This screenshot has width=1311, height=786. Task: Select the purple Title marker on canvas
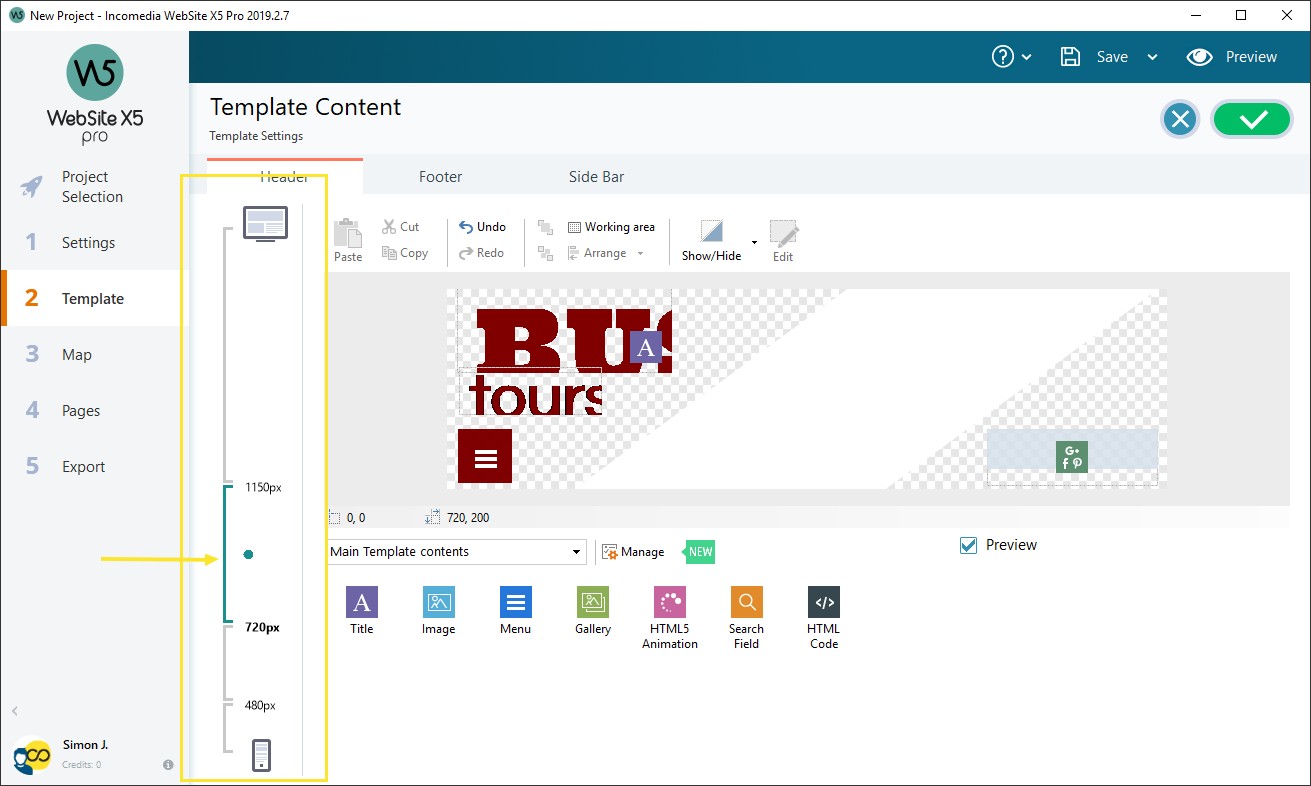coord(646,347)
